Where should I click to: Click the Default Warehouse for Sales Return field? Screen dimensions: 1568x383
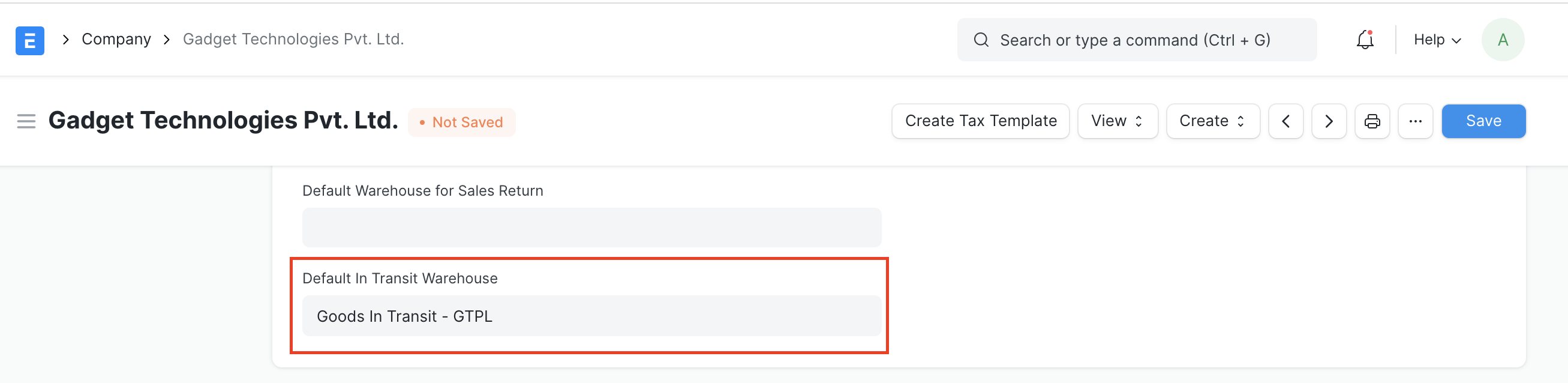click(x=591, y=227)
